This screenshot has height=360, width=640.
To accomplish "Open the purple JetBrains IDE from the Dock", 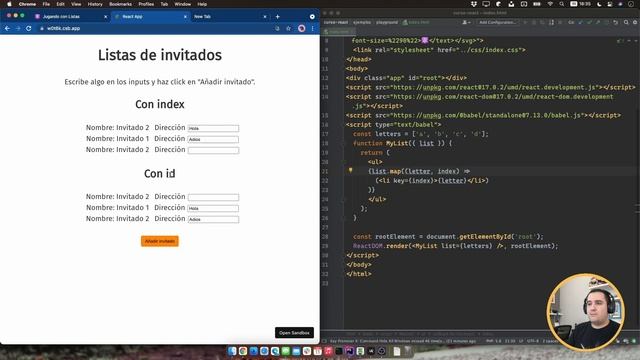I will click(350, 351).
